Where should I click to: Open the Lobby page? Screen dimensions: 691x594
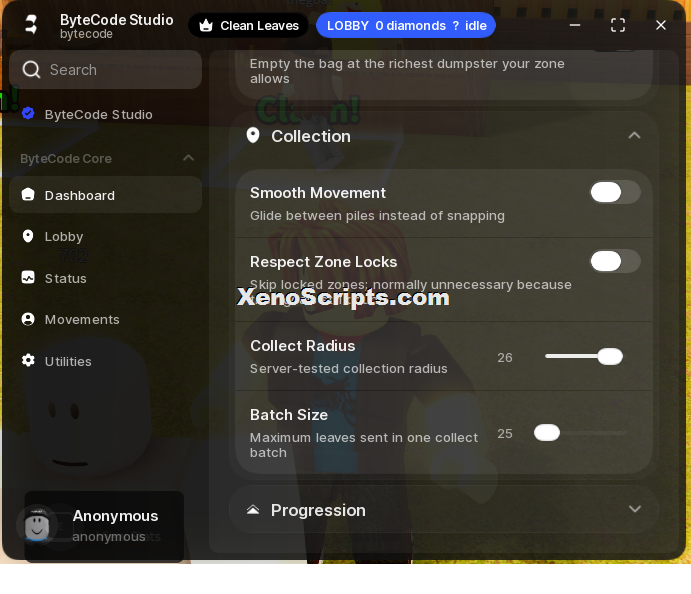[105, 237]
